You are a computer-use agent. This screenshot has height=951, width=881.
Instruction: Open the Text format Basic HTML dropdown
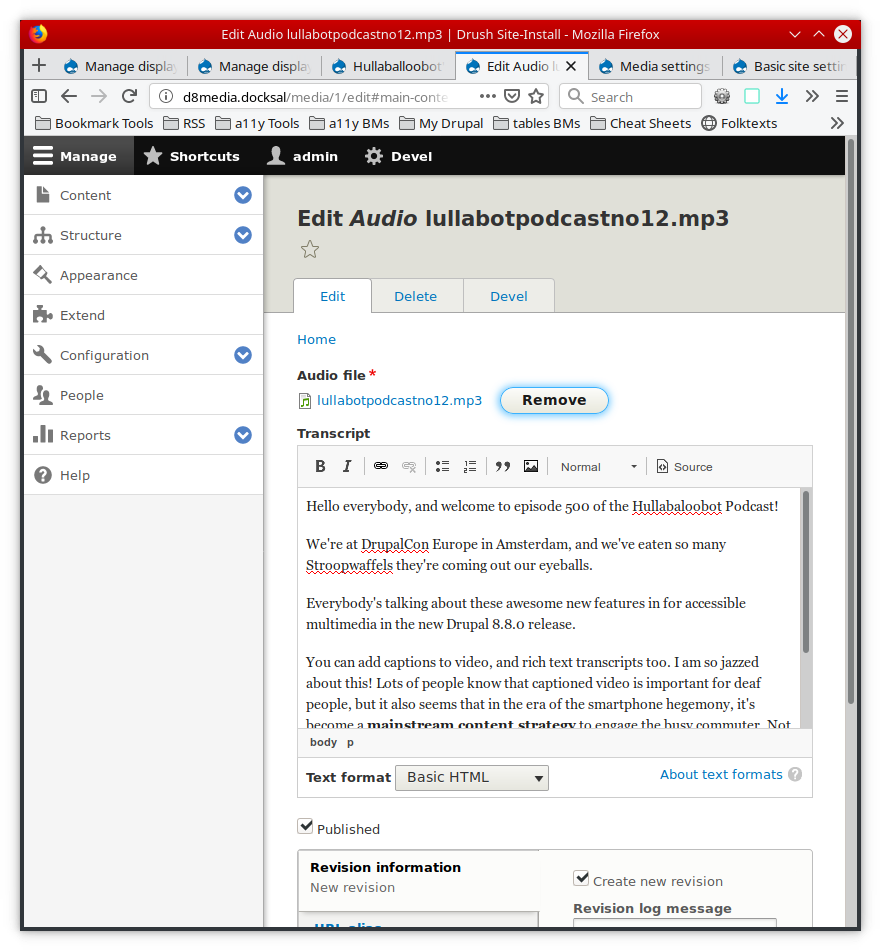[x=472, y=778]
